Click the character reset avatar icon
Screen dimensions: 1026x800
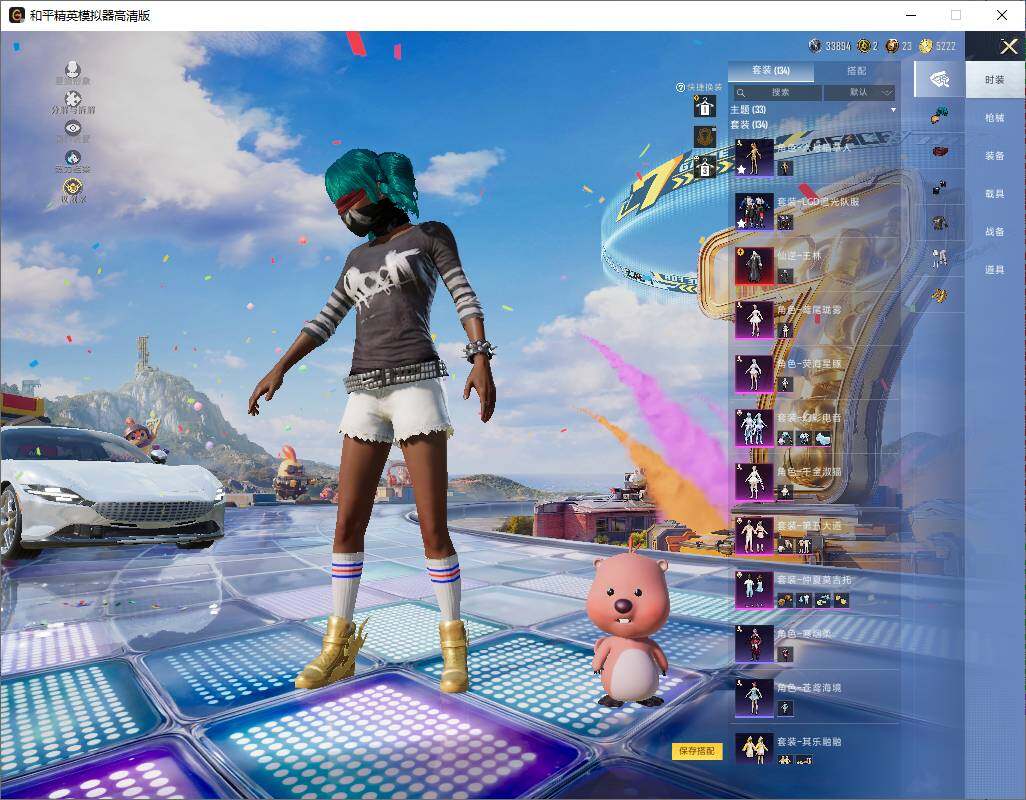click(73, 69)
